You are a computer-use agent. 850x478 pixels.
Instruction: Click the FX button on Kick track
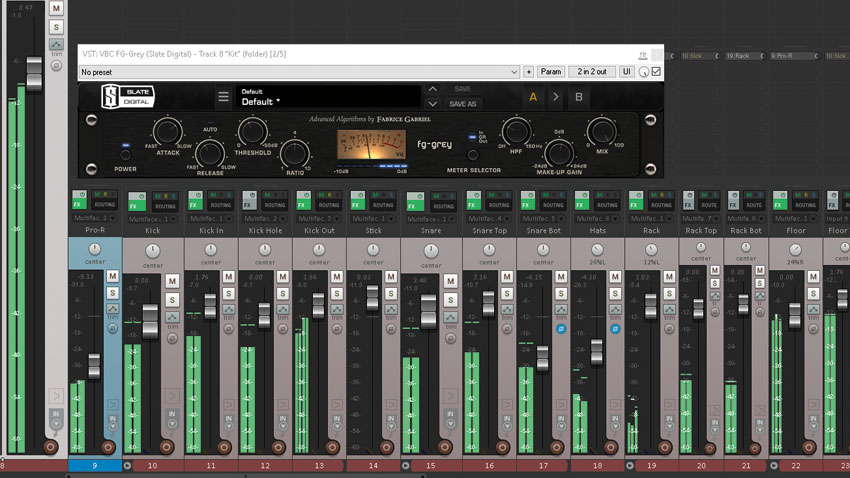(137, 202)
